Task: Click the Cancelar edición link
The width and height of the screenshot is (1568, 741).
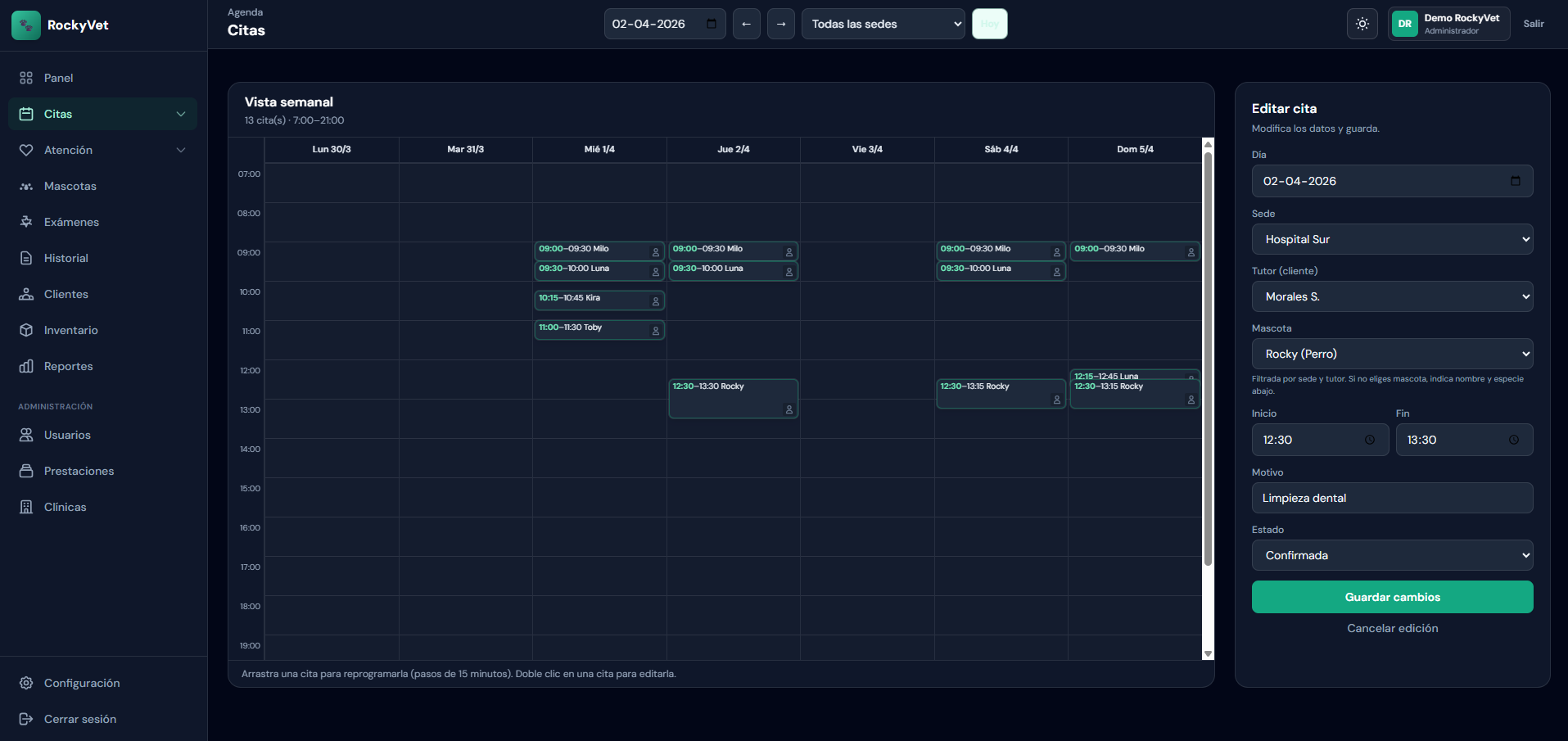Action: tap(1392, 628)
